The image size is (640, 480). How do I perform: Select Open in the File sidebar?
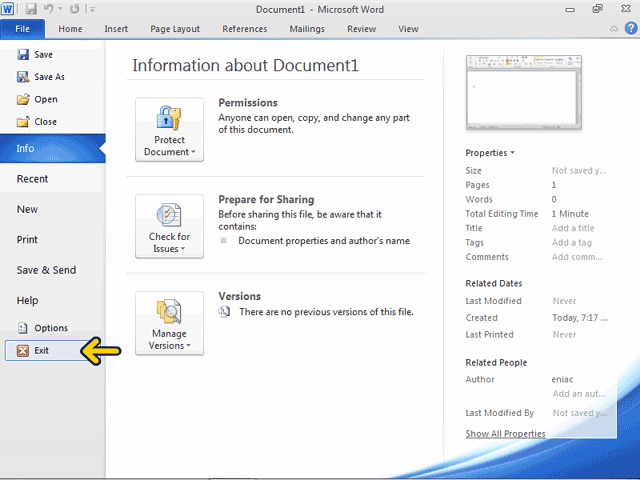coord(37,99)
